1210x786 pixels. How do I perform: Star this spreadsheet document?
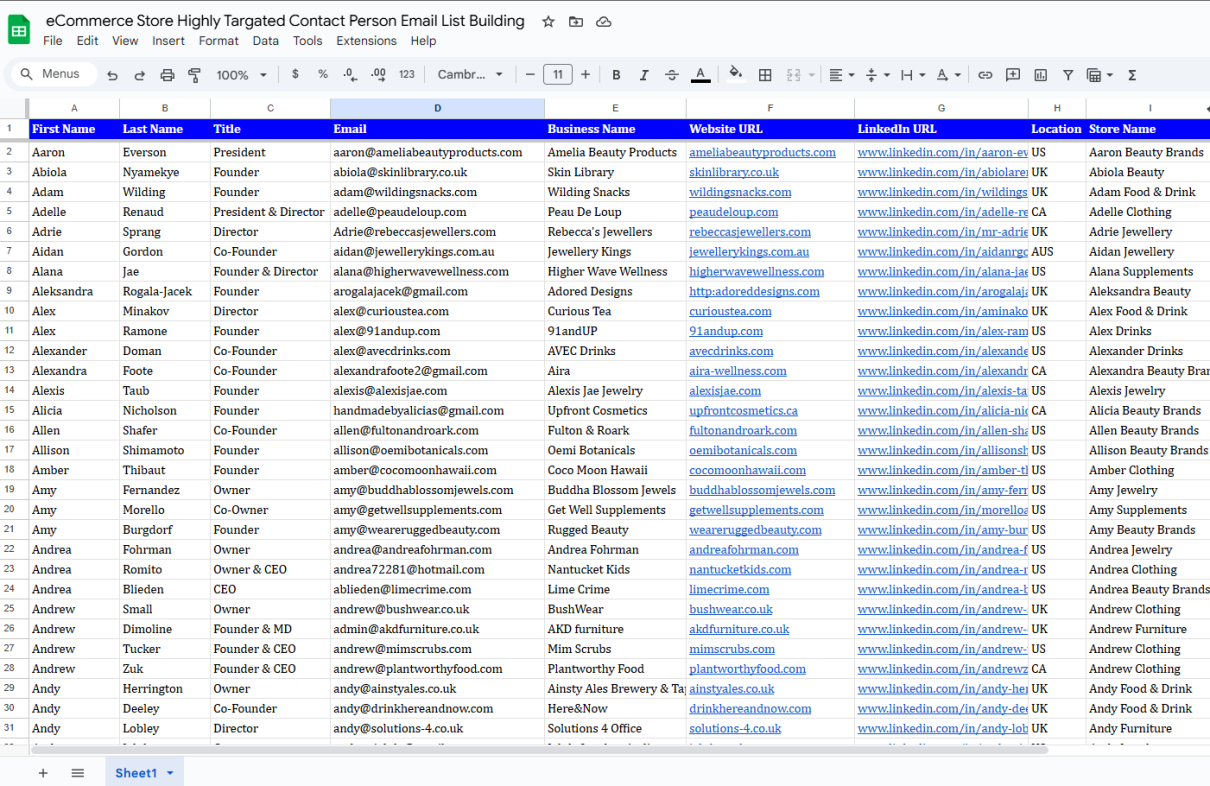click(548, 21)
